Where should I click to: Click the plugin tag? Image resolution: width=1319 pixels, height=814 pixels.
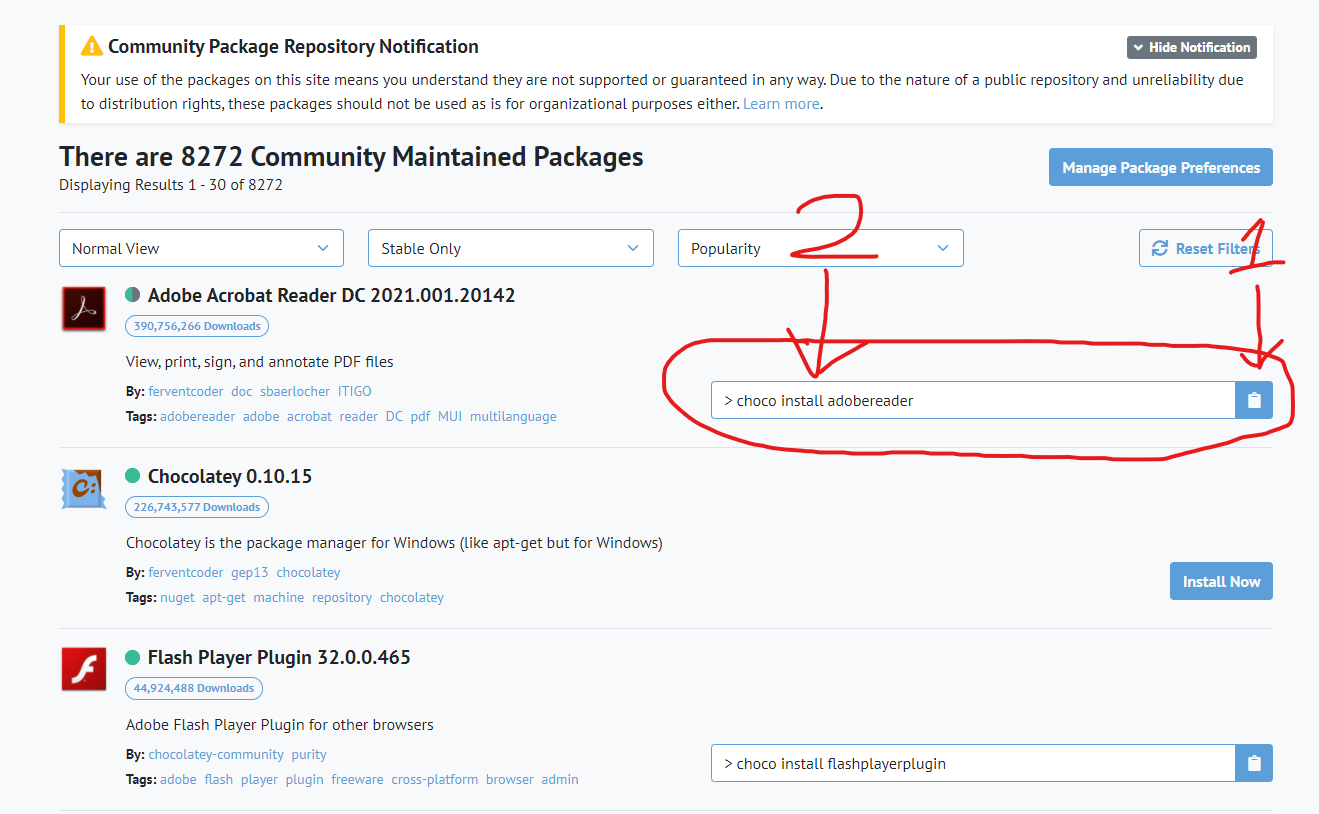305,779
